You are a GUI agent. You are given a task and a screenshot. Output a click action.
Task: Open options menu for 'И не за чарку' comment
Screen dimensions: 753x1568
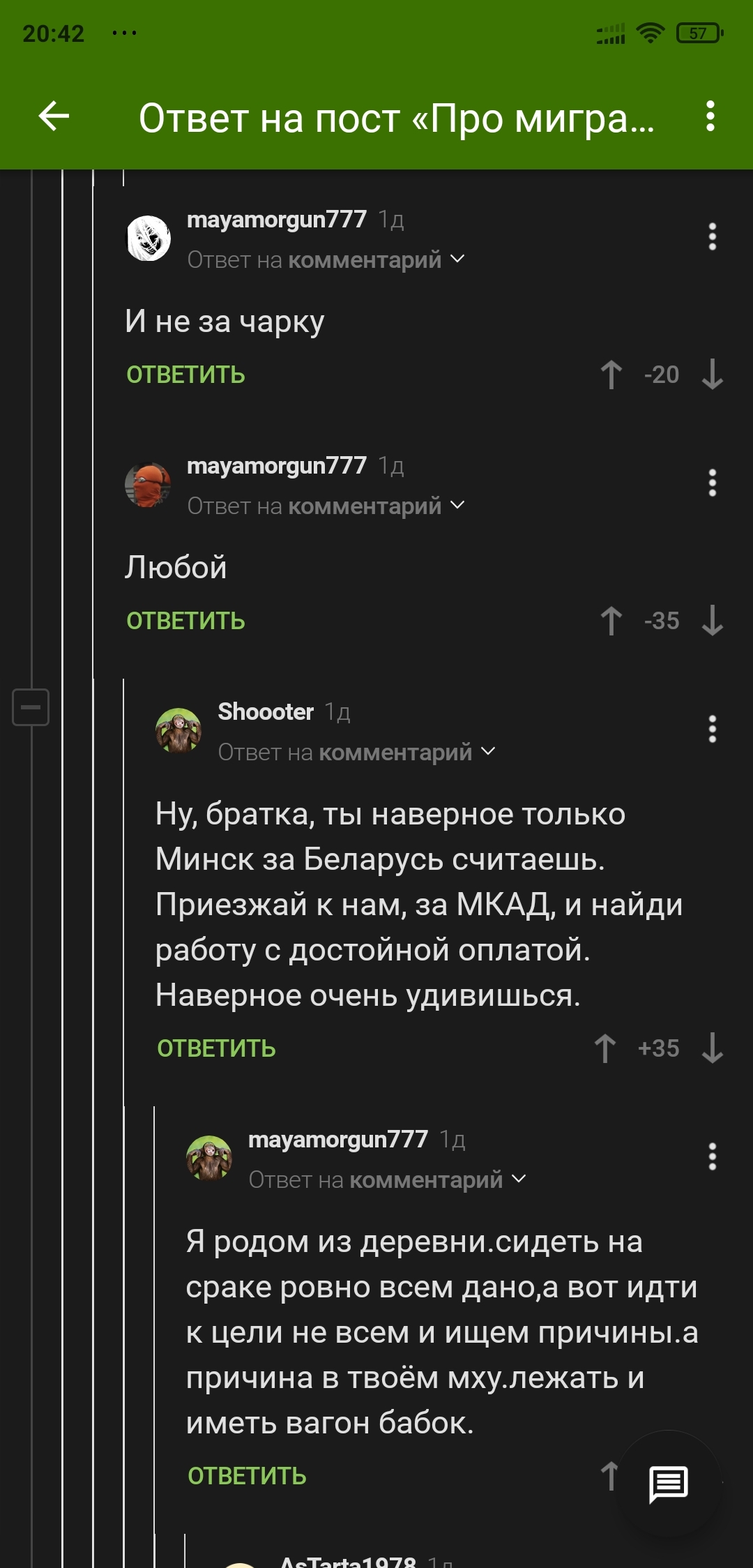click(x=712, y=236)
